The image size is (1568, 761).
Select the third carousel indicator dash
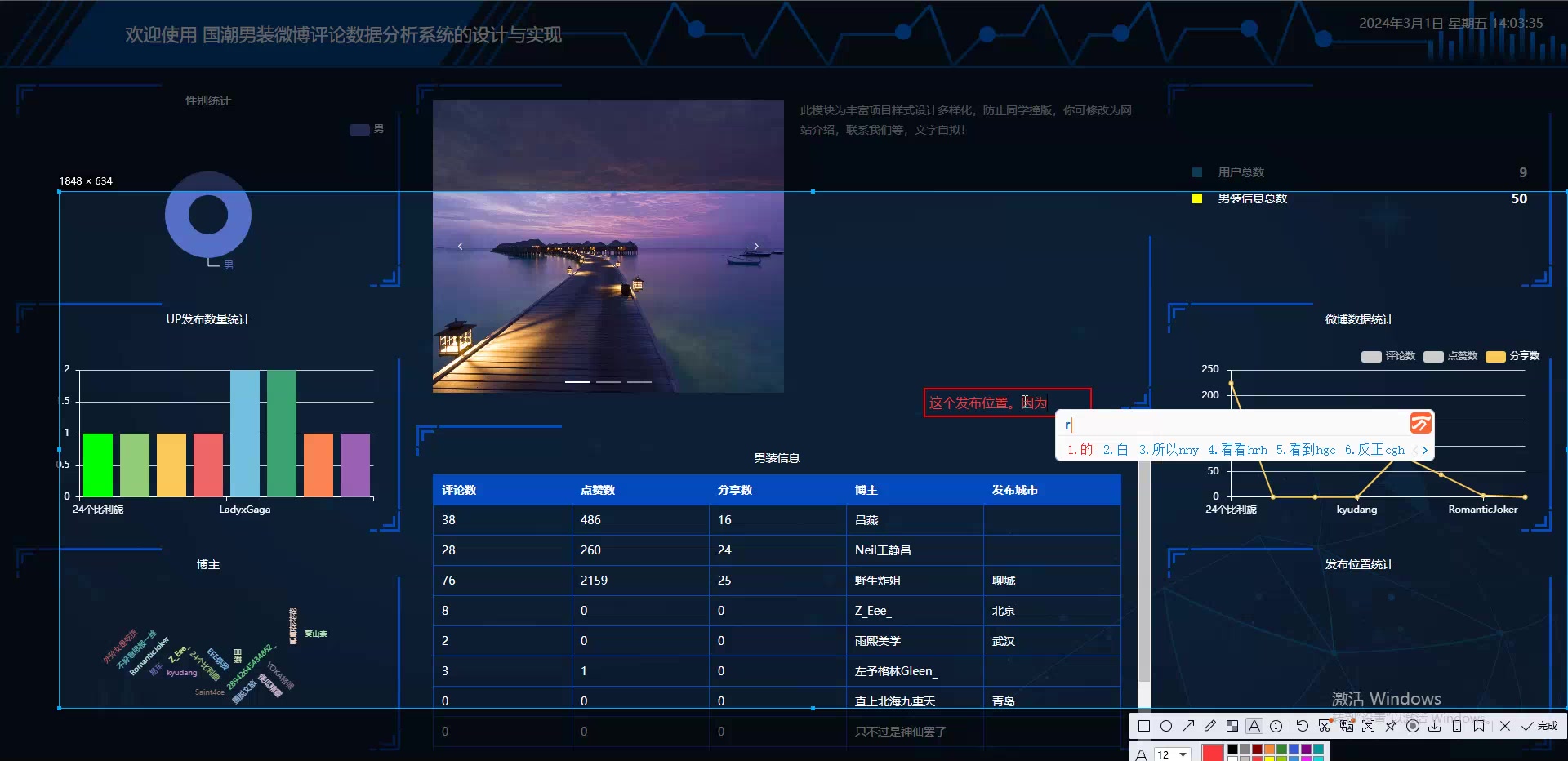pos(639,381)
